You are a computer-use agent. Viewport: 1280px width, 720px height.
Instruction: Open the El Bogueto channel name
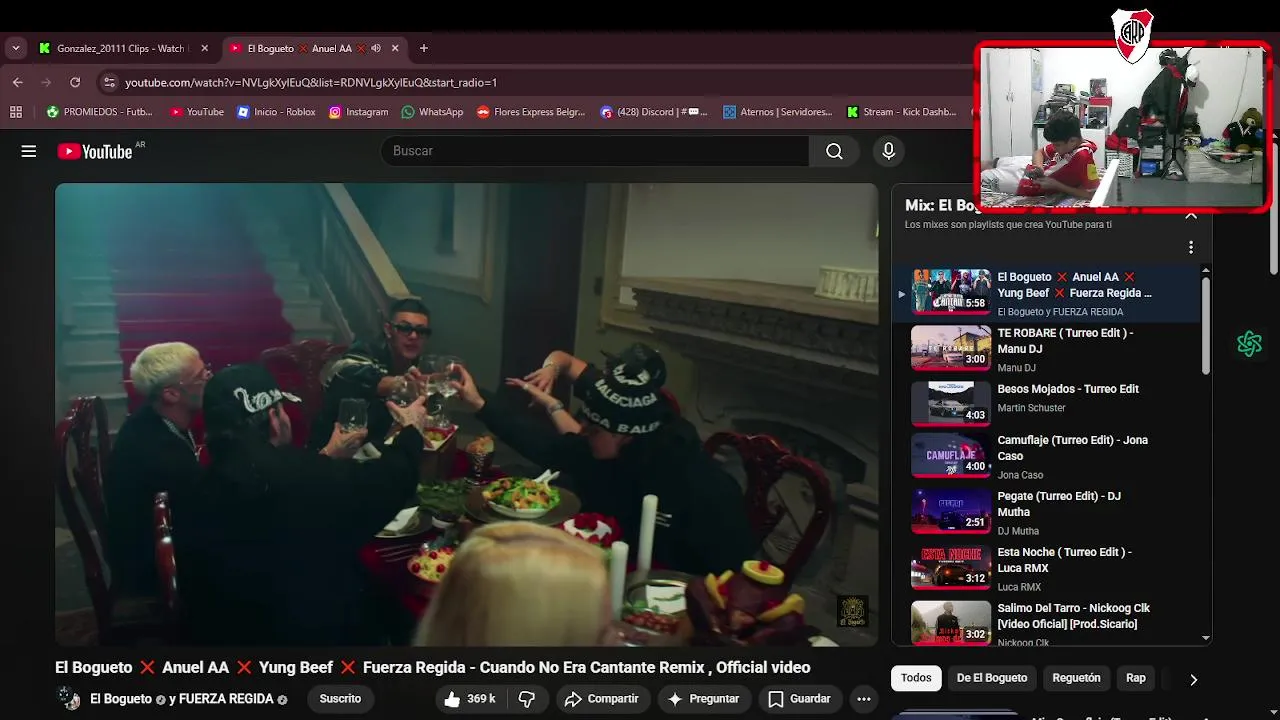[x=121, y=699]
